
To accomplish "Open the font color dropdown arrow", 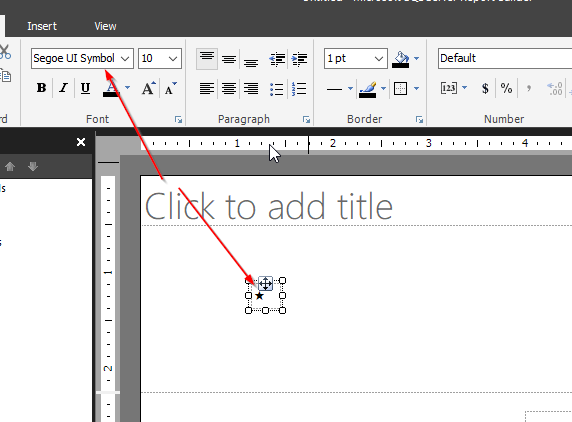I will (x=127, y=88).
